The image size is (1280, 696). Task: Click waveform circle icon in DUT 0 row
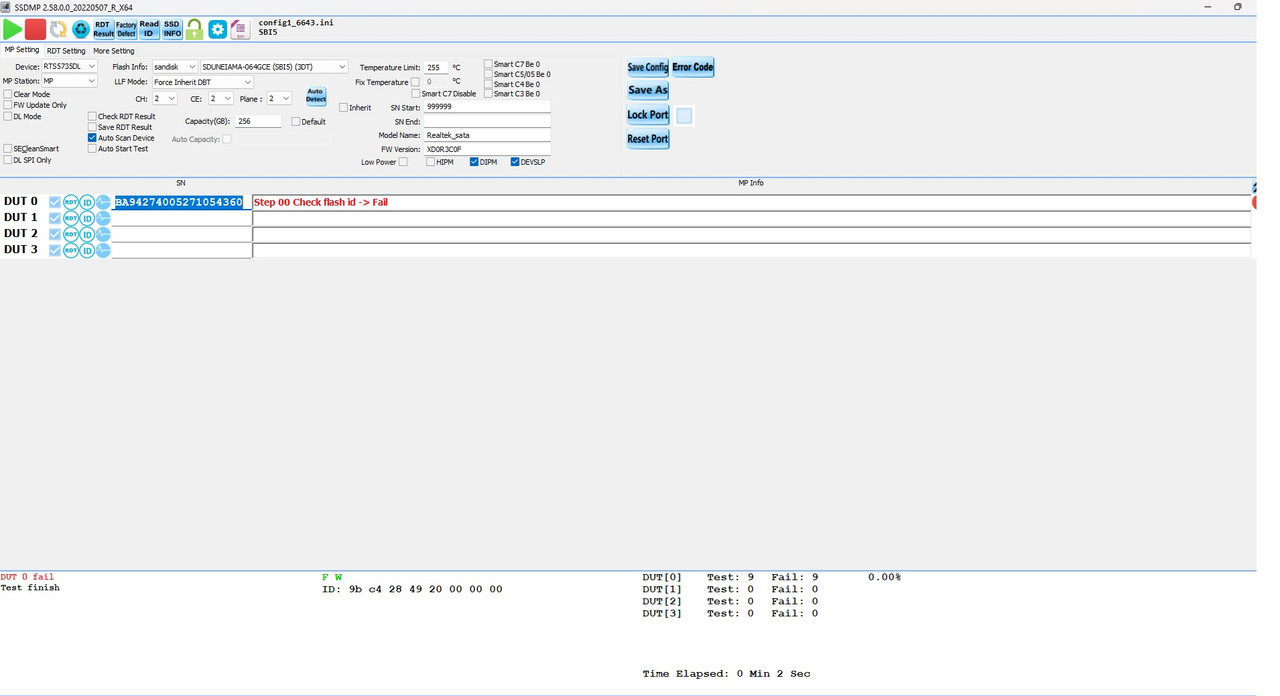point(103,202)
